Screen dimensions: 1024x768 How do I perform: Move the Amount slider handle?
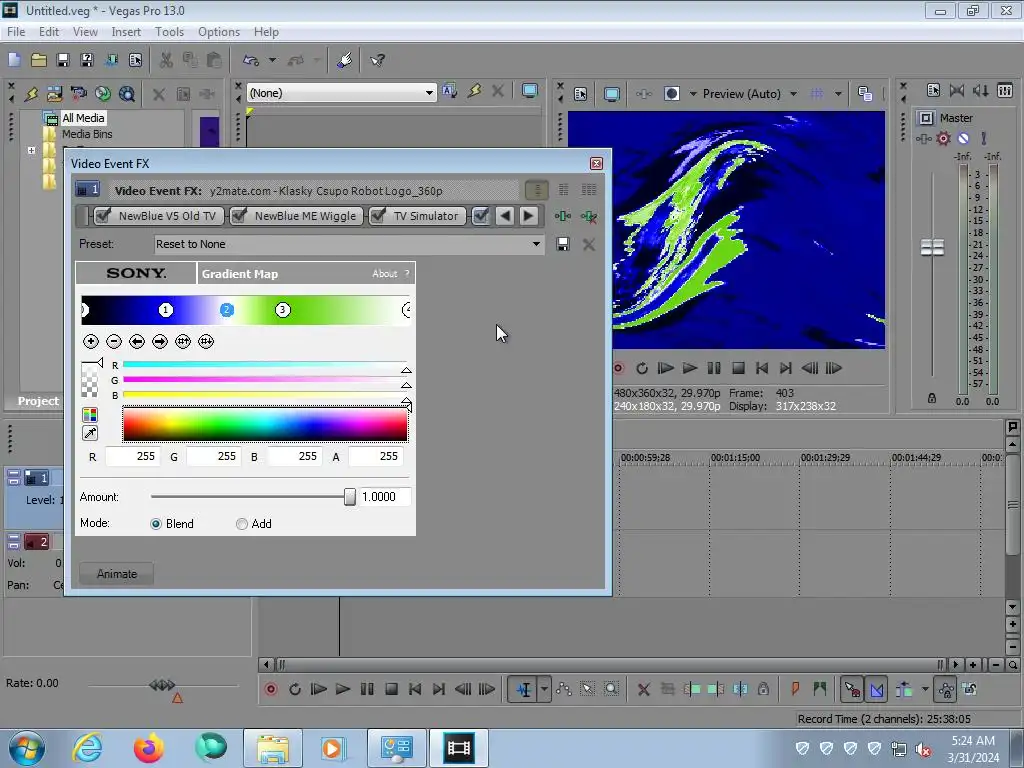click(349, 497)
